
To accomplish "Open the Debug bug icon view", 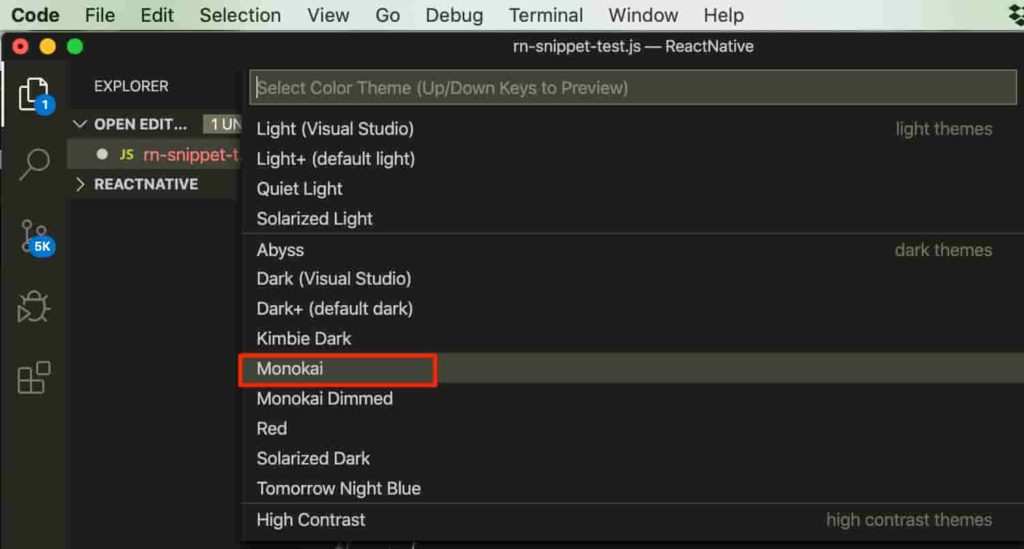I will [33, 307].
